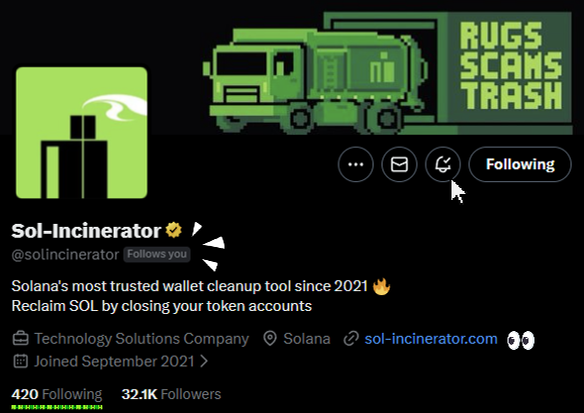This screenshot has width=584, height=413.
Task: Click the location pin icon
Action: coord(270,339)
